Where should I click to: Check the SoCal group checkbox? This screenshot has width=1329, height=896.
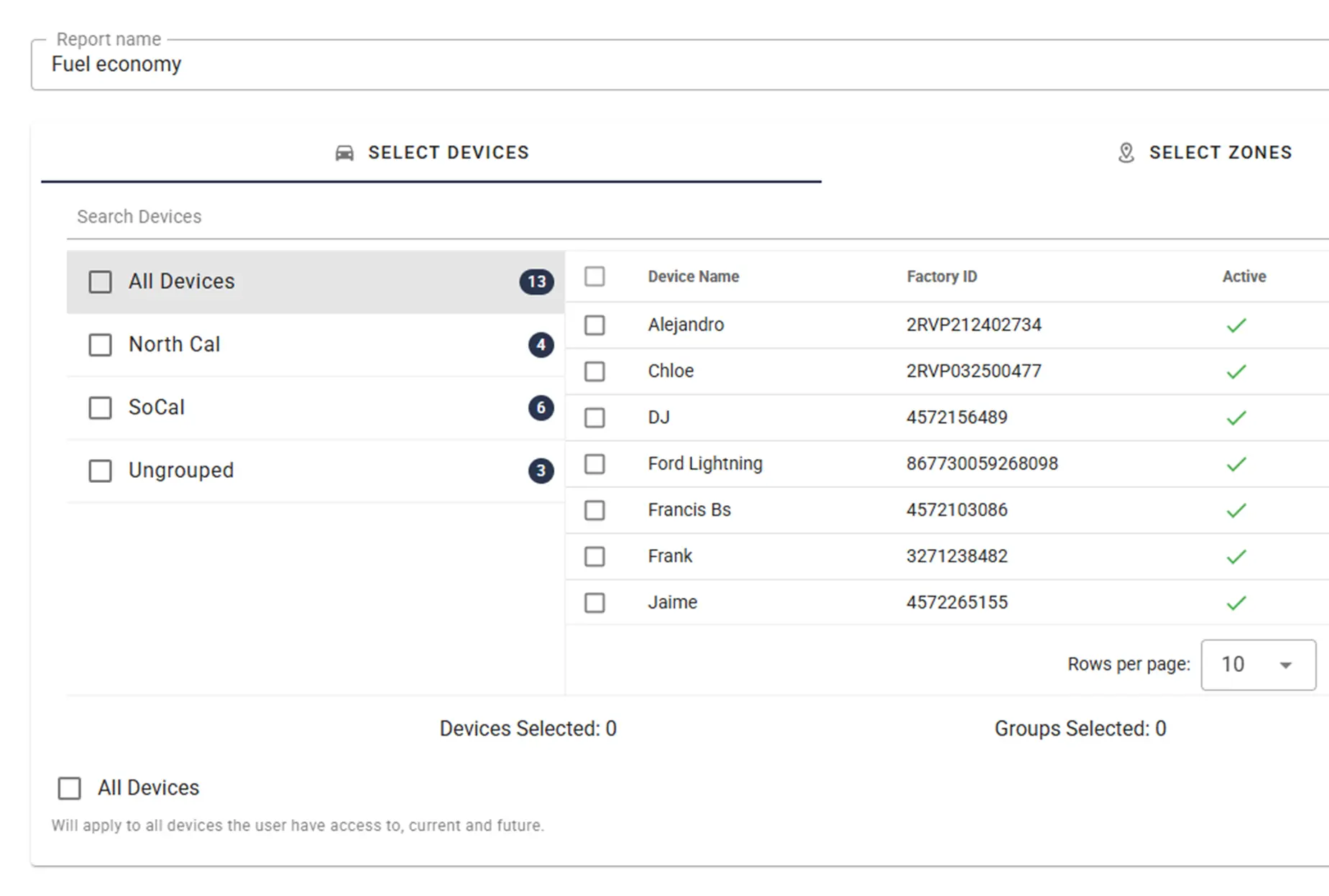[x=100, y=408]
